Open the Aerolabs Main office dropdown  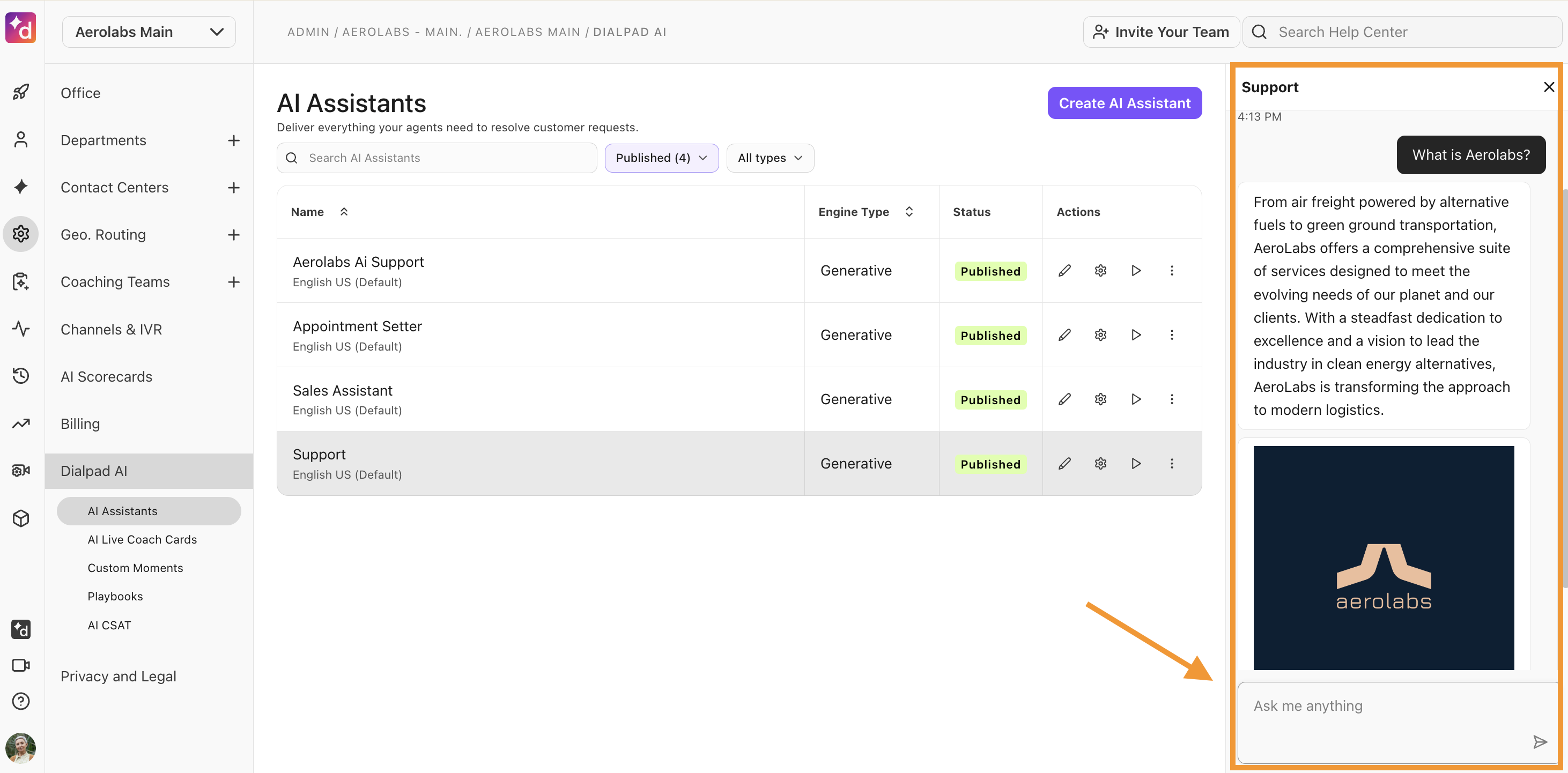[x=149, y=32]
